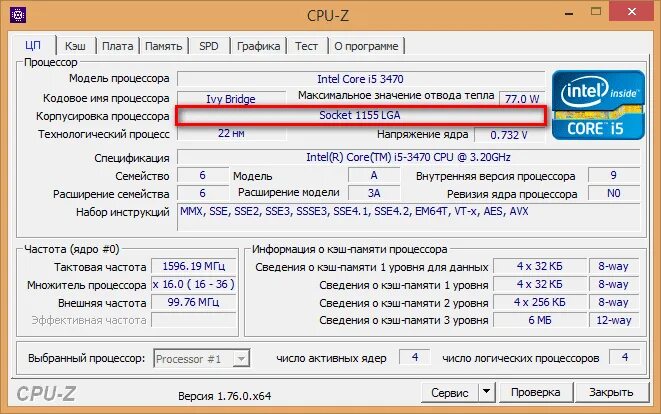Click the i5-3470 CPU @ 3.20GHz specification
Image resolution: width=661 pixels, height=414 pixels.
coord(408,157)
